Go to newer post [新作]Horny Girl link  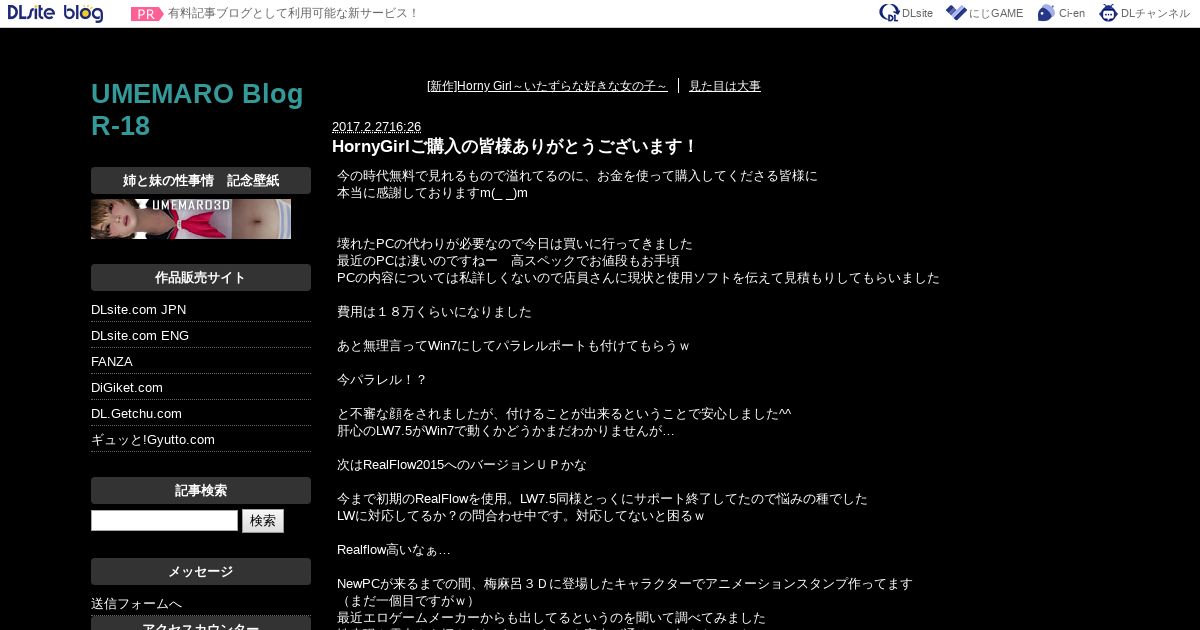(547, 86)
